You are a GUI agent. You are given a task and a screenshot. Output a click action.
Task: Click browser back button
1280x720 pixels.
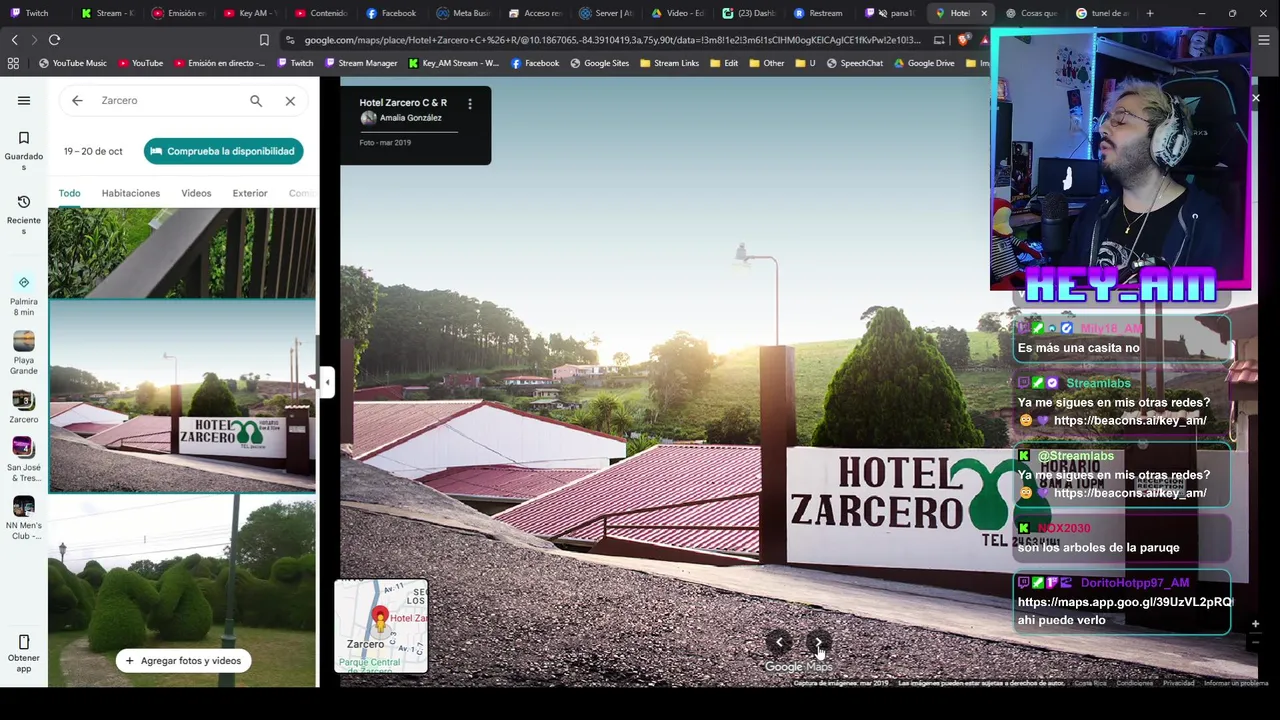(x=14, y=40)
